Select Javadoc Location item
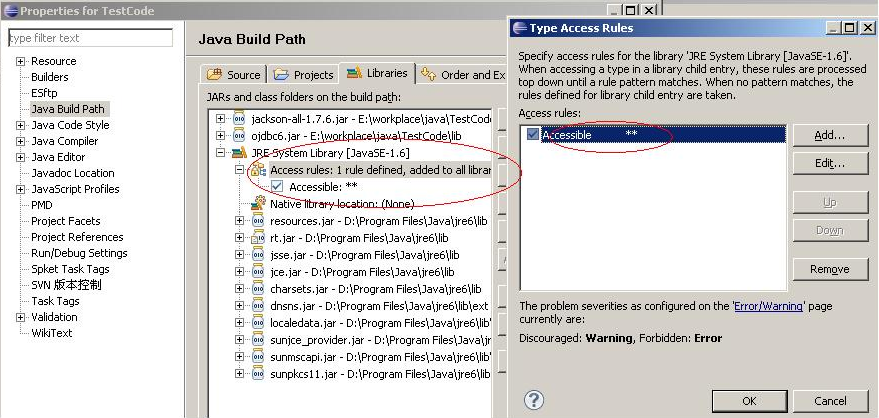 [x=72, y=173]
